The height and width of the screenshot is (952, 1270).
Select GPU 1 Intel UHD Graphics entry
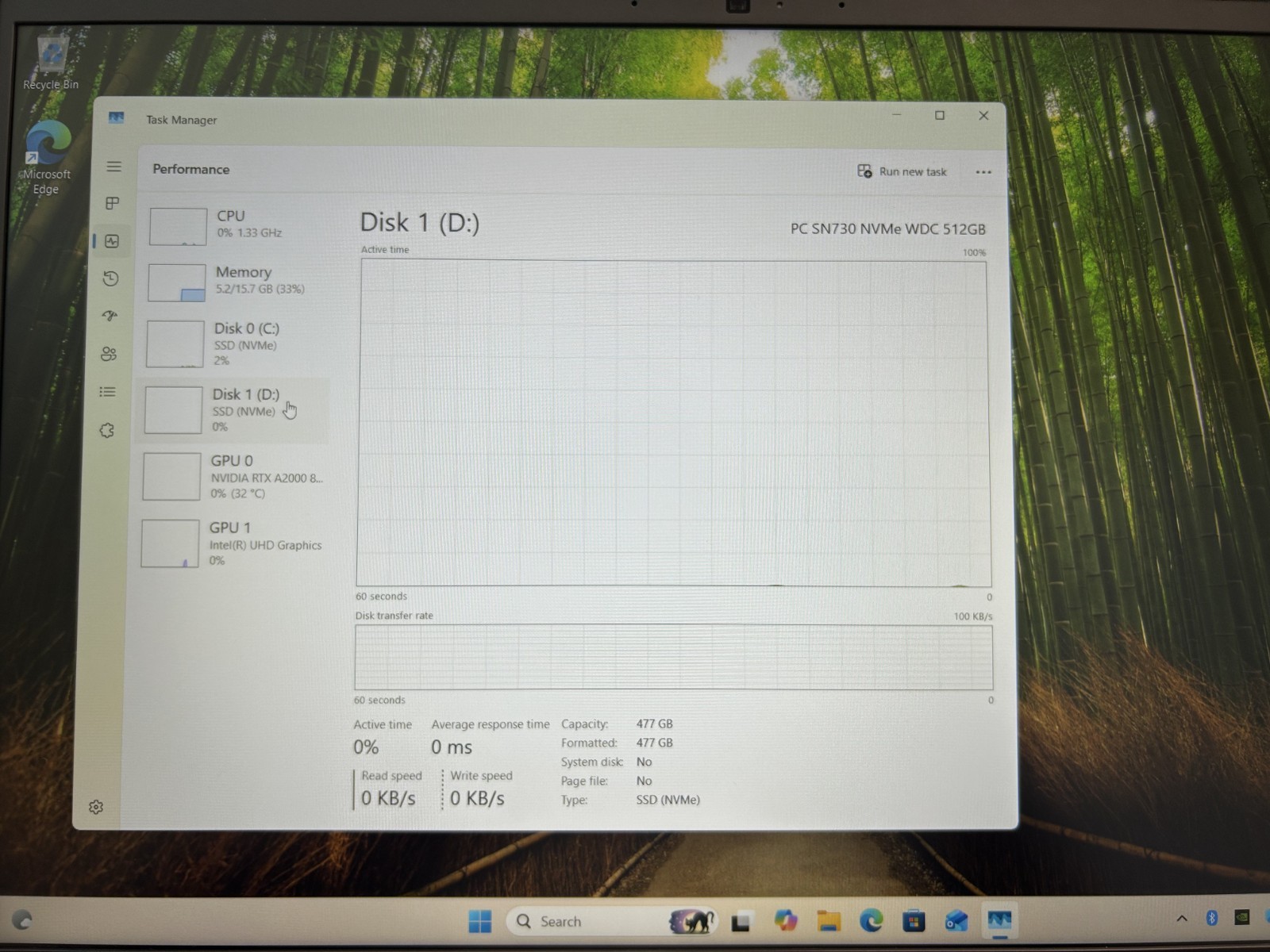pyautogui.click(x=231, y=543)
